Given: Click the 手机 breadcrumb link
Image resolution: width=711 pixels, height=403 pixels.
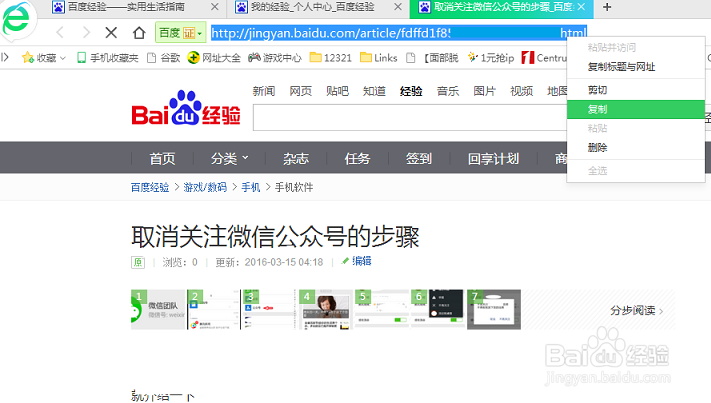Looking at the screenshot, I should [250, 187].
